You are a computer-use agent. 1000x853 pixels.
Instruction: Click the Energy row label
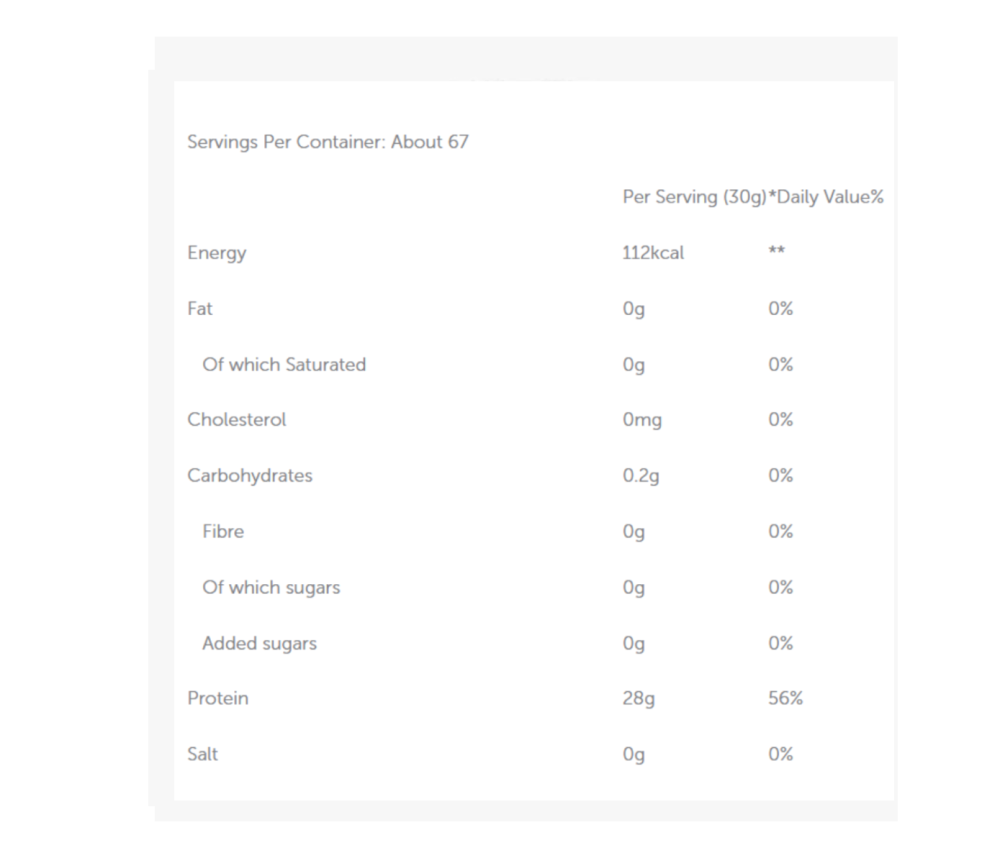[216, 253]
